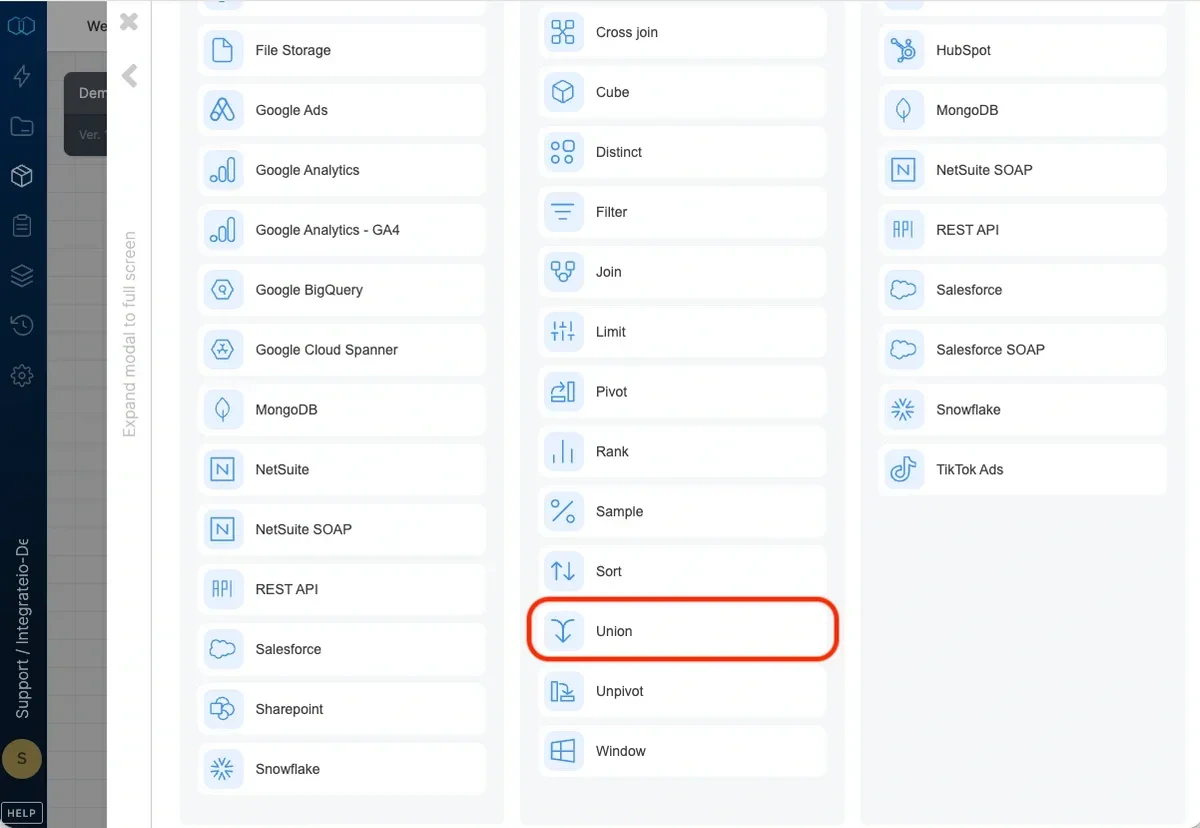Choose the Google Ads source icon
The image size is (1200, 828).
point(223,110)
